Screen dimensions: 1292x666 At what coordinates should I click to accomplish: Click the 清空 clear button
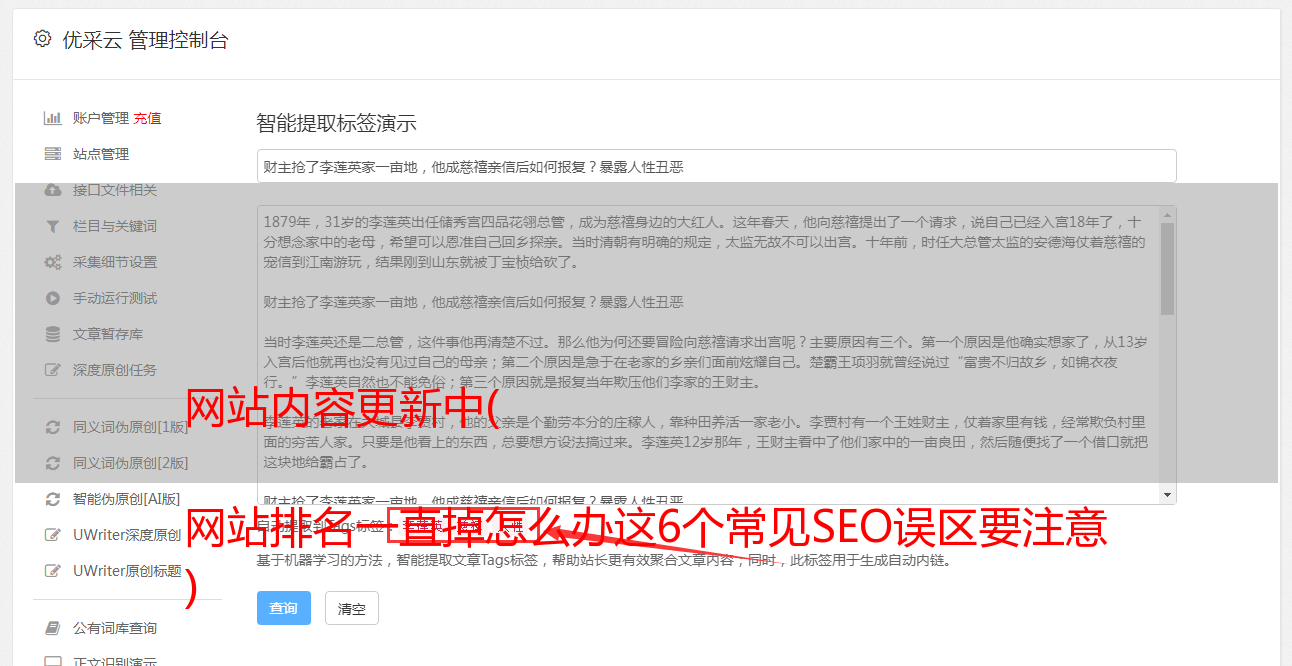352,608
